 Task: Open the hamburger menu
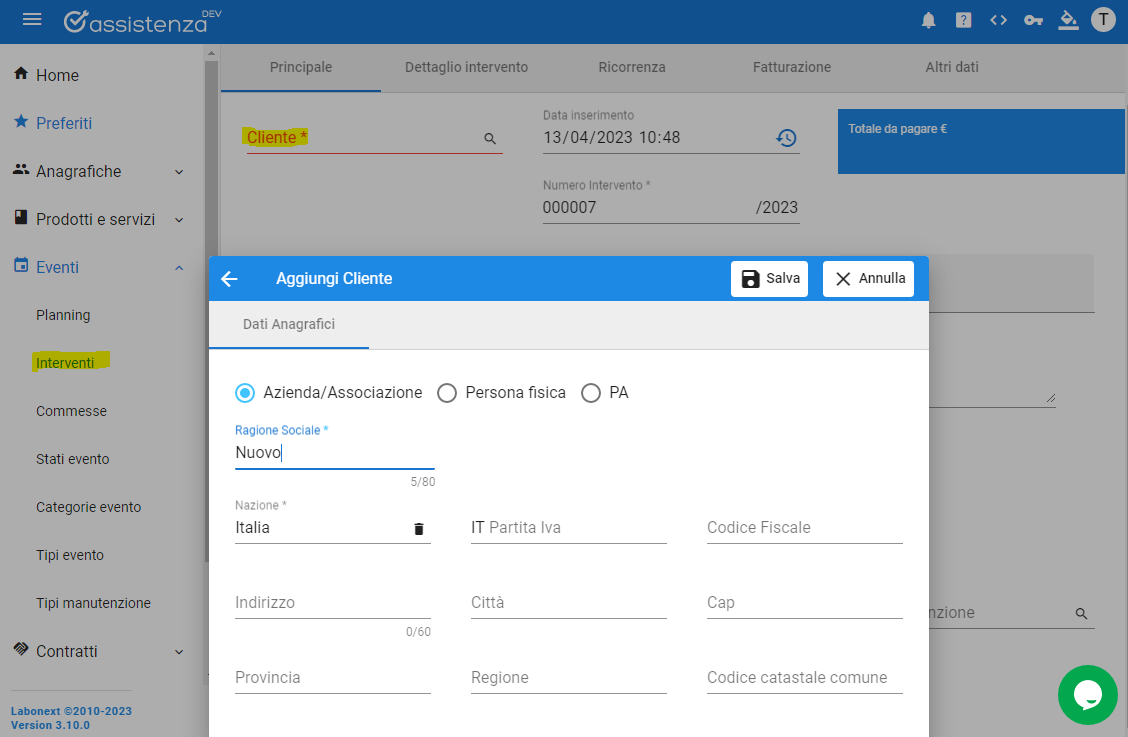[32, 19]
